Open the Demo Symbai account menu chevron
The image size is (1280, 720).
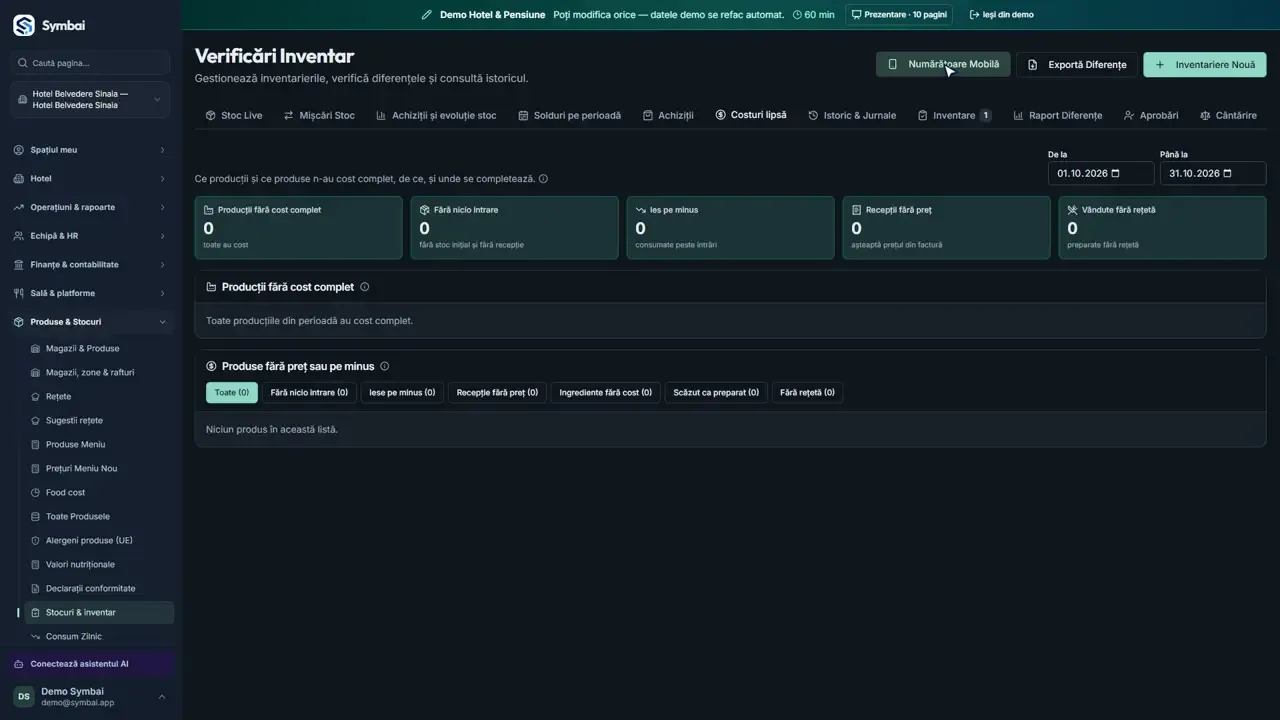[162, 697]
